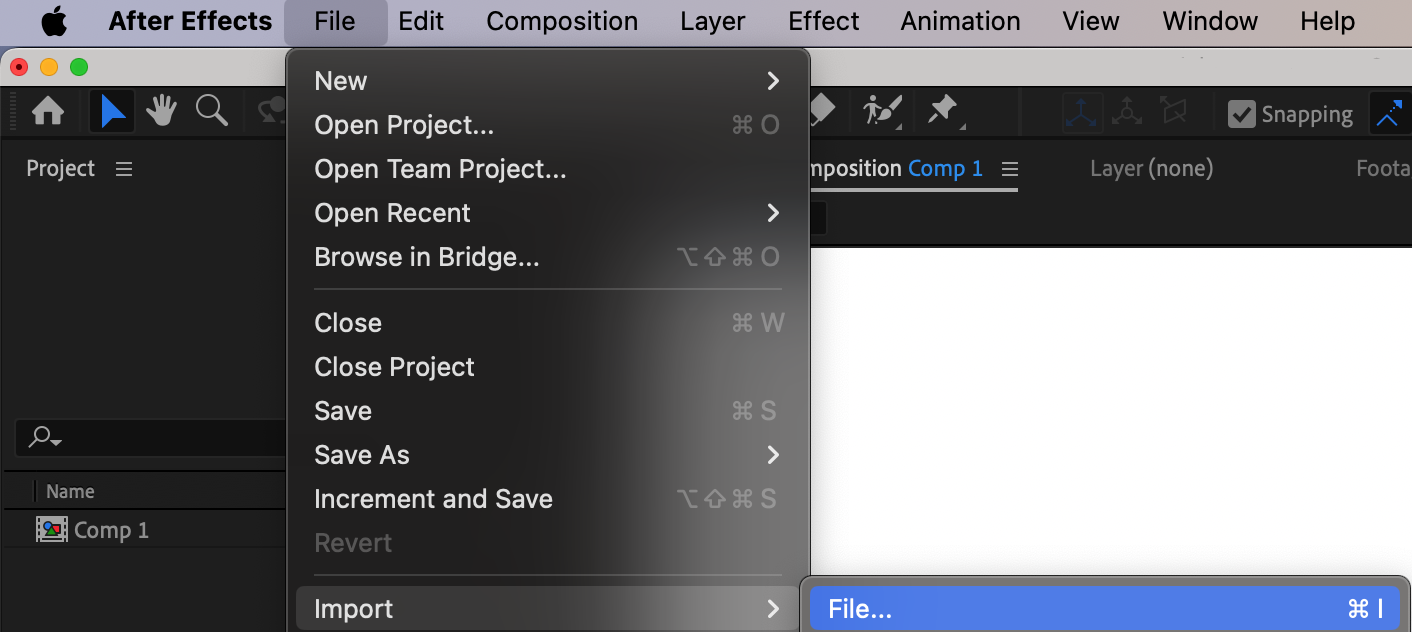Select the Zoom magnifier tool
Screen dimensions: 1412x632
coord(211,111)
